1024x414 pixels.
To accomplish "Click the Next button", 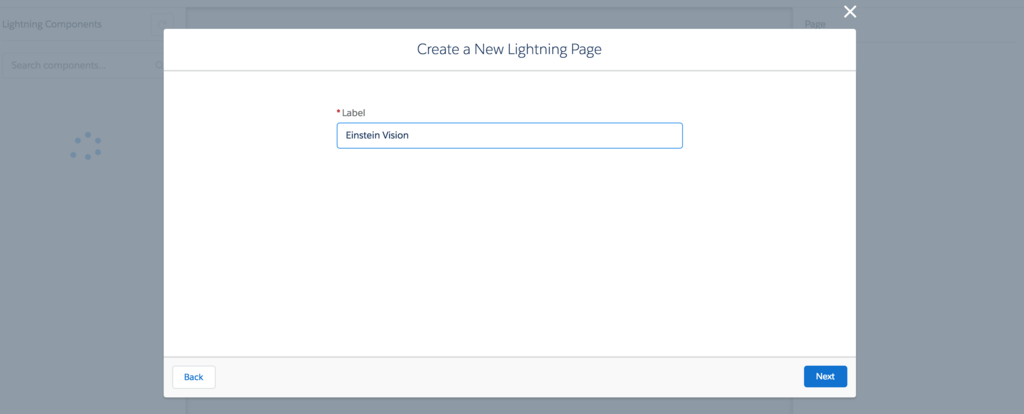I will (825, 377).
